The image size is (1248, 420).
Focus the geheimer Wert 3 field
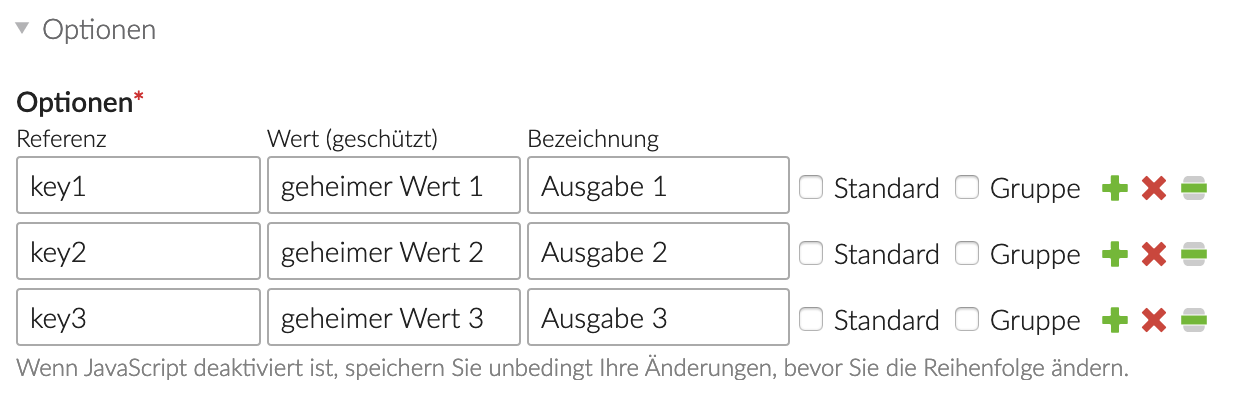pyautogui.click(x=394, y=319)
